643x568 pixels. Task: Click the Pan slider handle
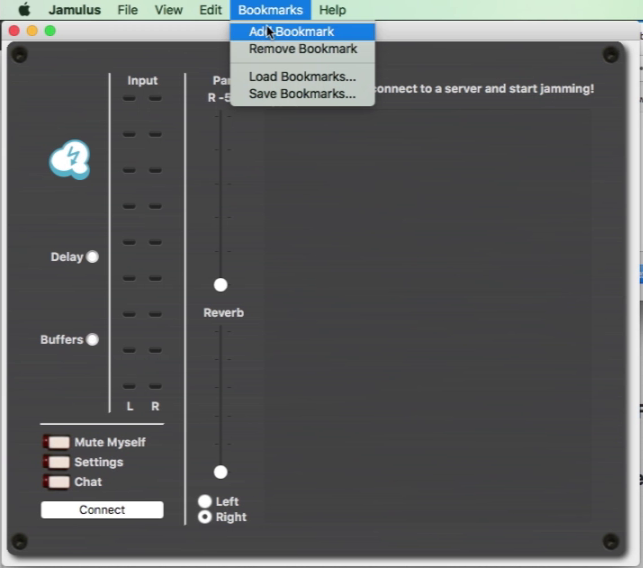point(221,285)
